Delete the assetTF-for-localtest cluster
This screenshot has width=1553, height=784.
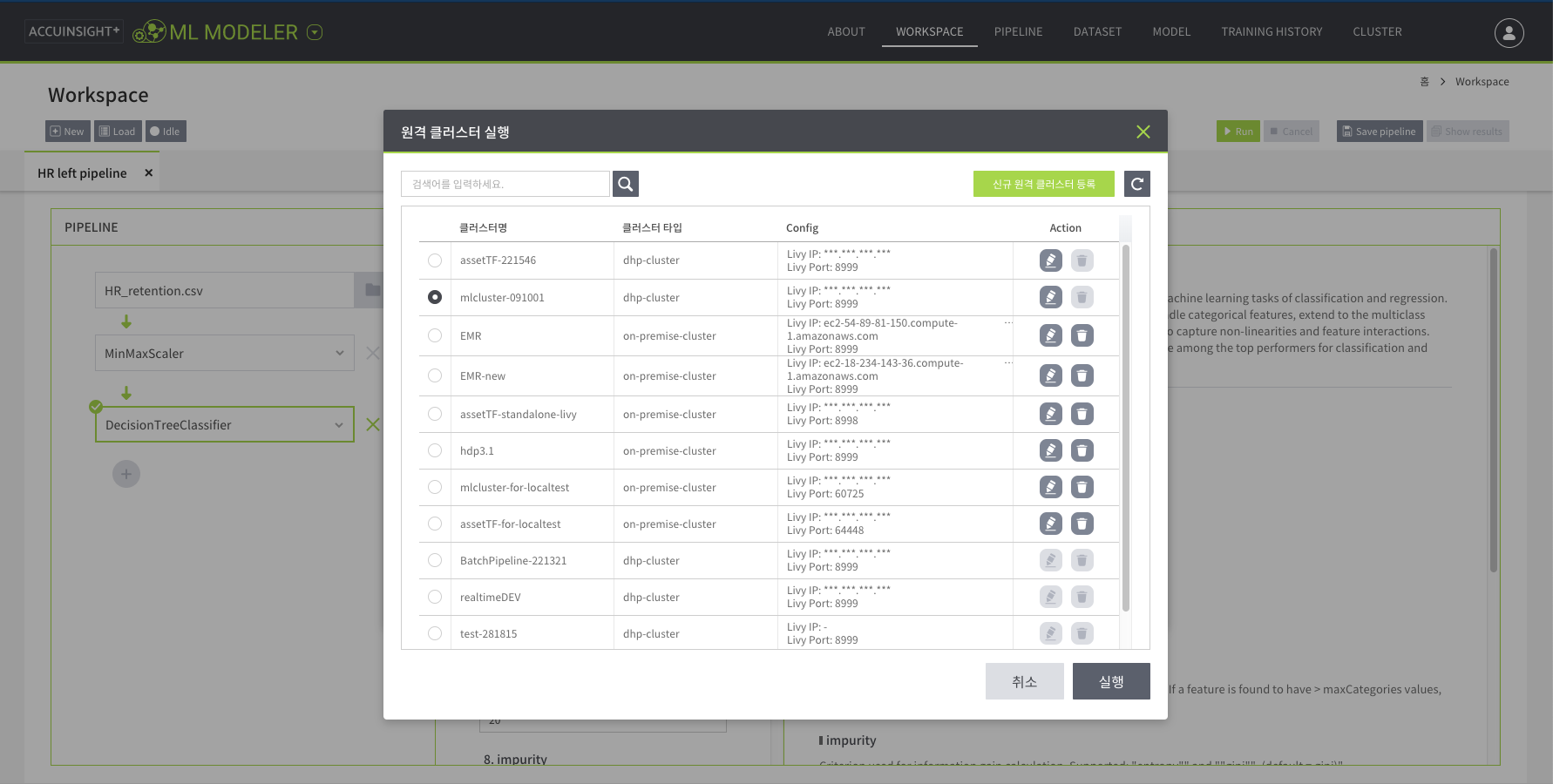tap(1082, 524)
